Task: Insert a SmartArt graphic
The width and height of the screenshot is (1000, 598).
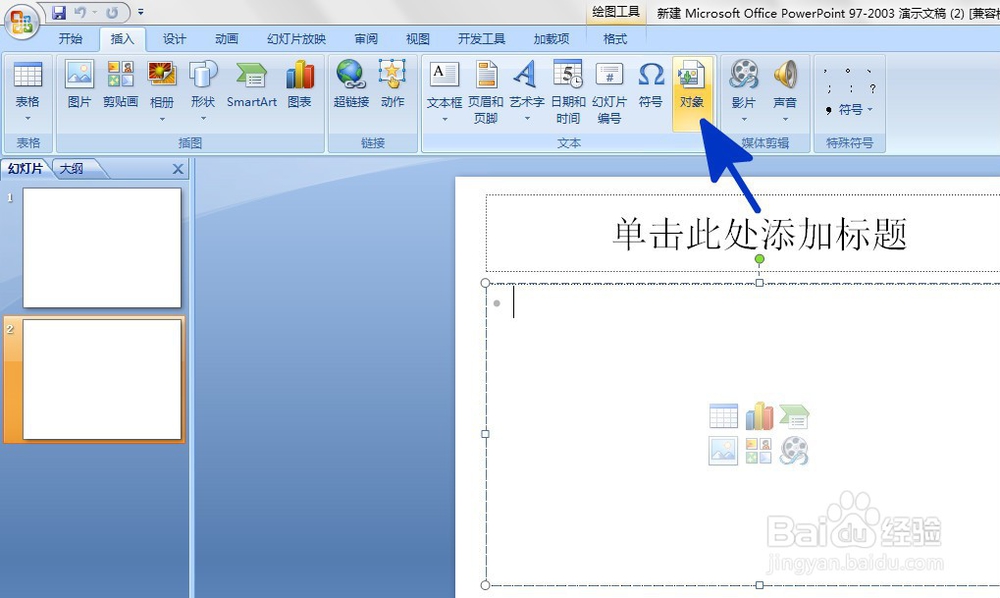Action: point(252,84)
